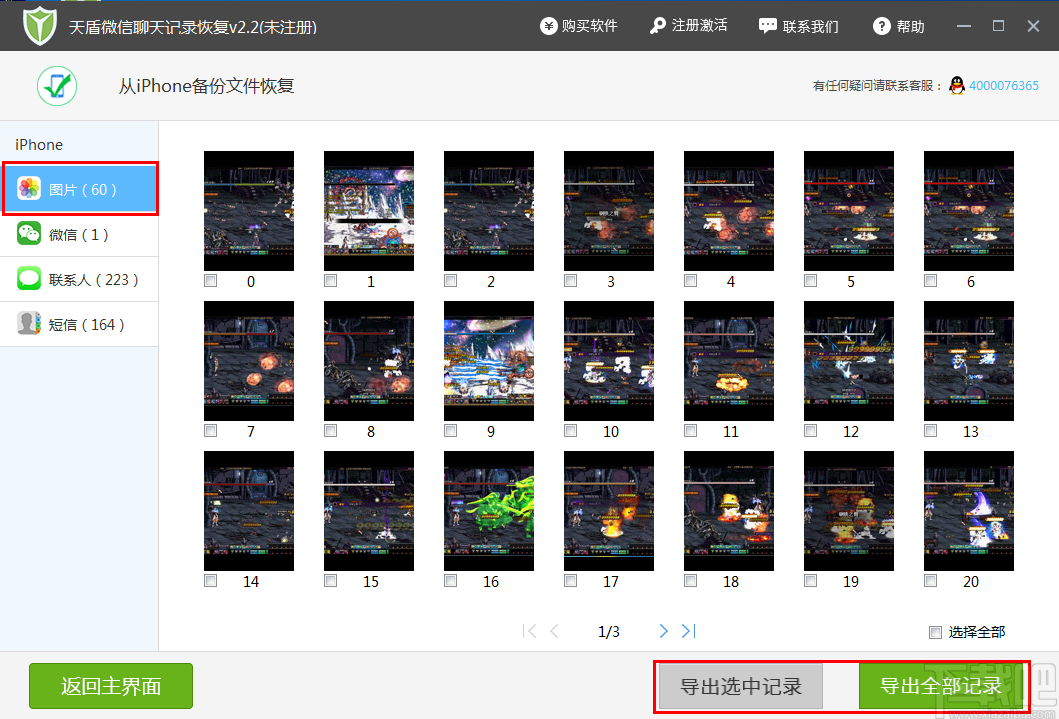Viewport: 1059px width, 719px height.
Task: Click the 导出全部记录 button
Action: (941, 687)
